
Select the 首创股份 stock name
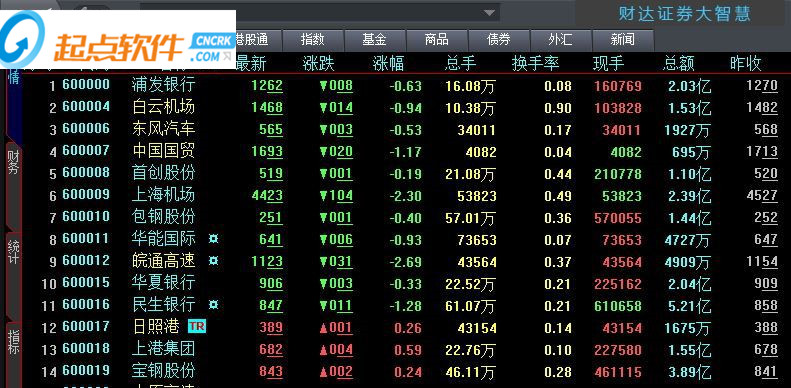[163, 173]
